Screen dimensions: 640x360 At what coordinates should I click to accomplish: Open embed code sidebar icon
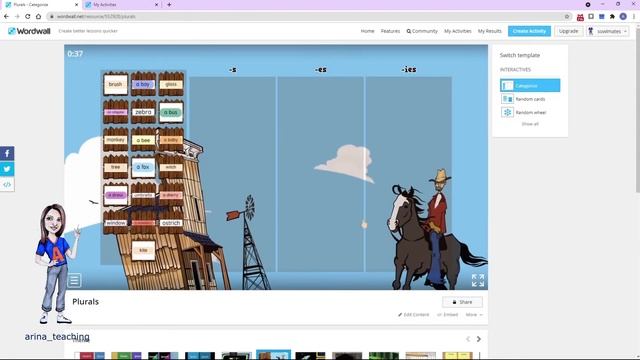7,184
